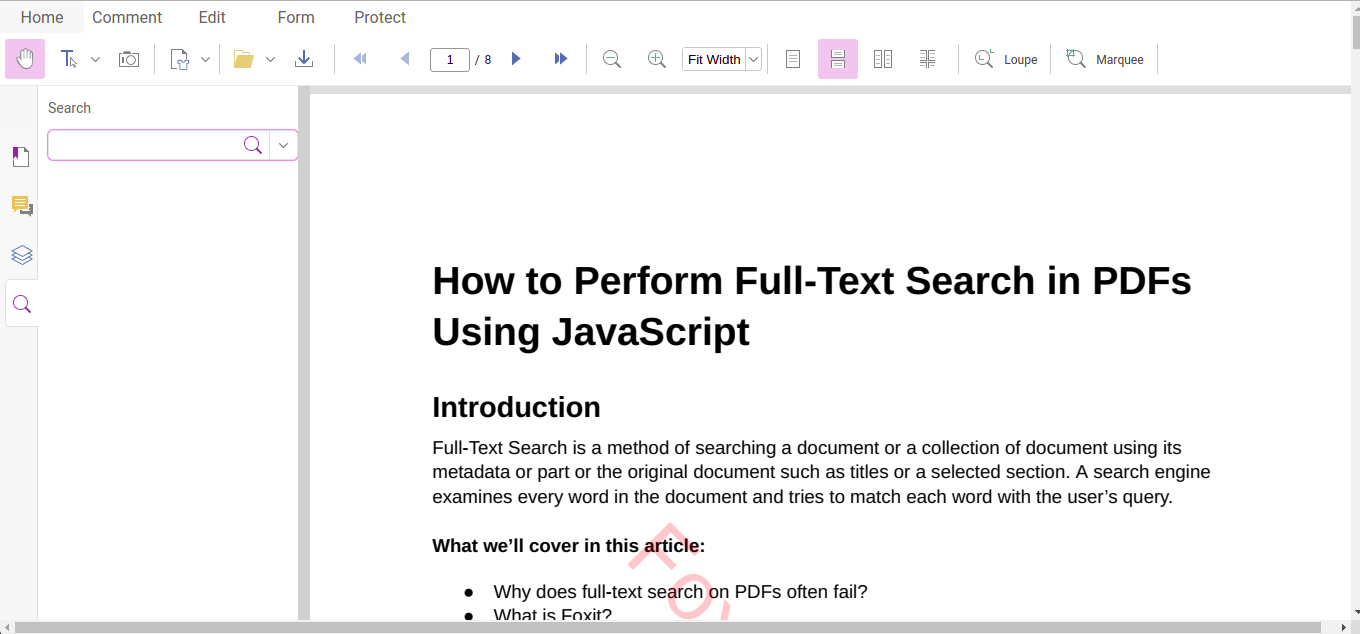Viewport: 1360px width, 634px height.
Task: Open a file from the folder icon
Action: pos(244,59)
